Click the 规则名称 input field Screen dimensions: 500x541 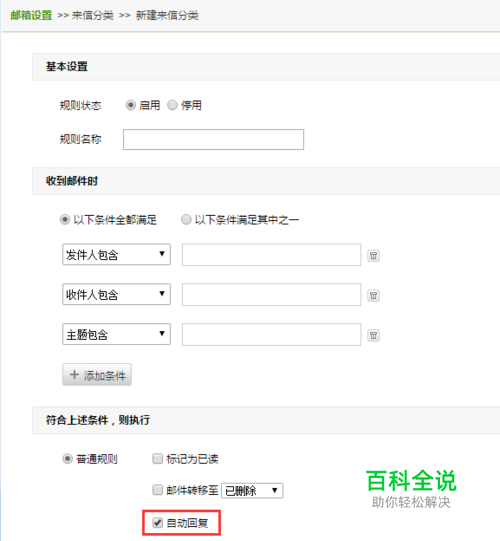pyautogui.click(x=213, y=139)
